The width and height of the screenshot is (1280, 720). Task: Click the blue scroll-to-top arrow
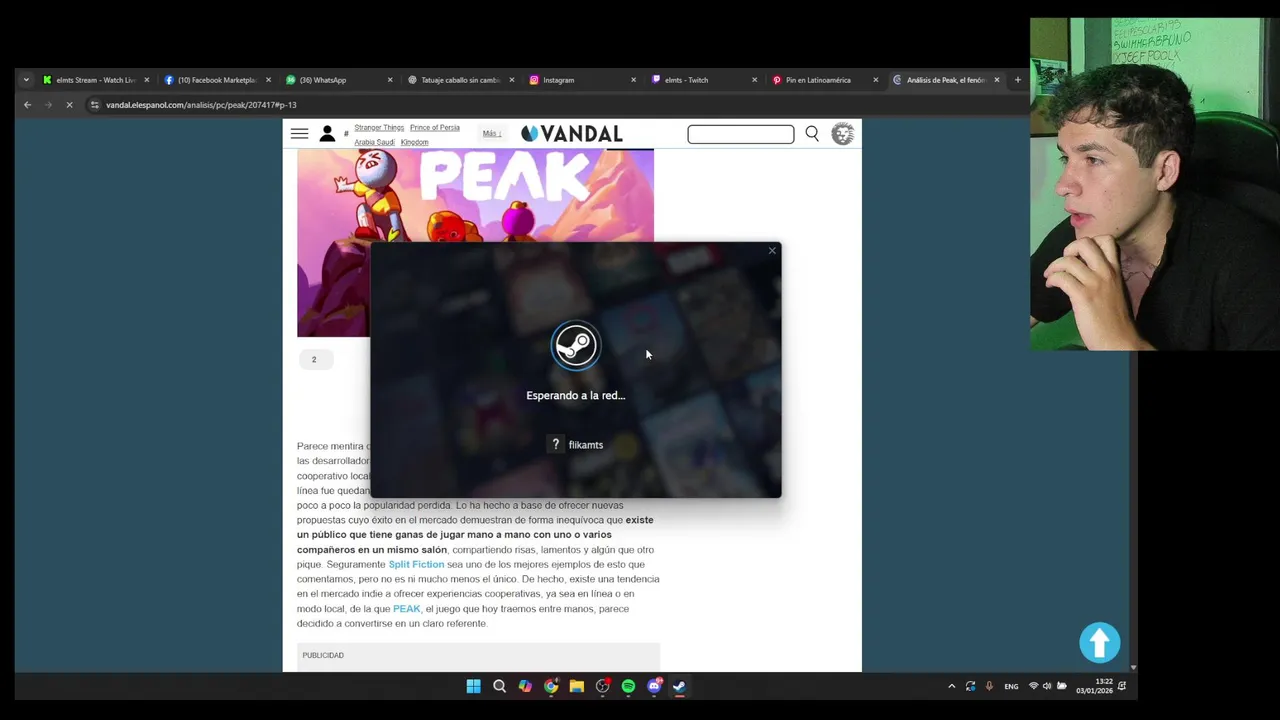[x=1100, y=643]
